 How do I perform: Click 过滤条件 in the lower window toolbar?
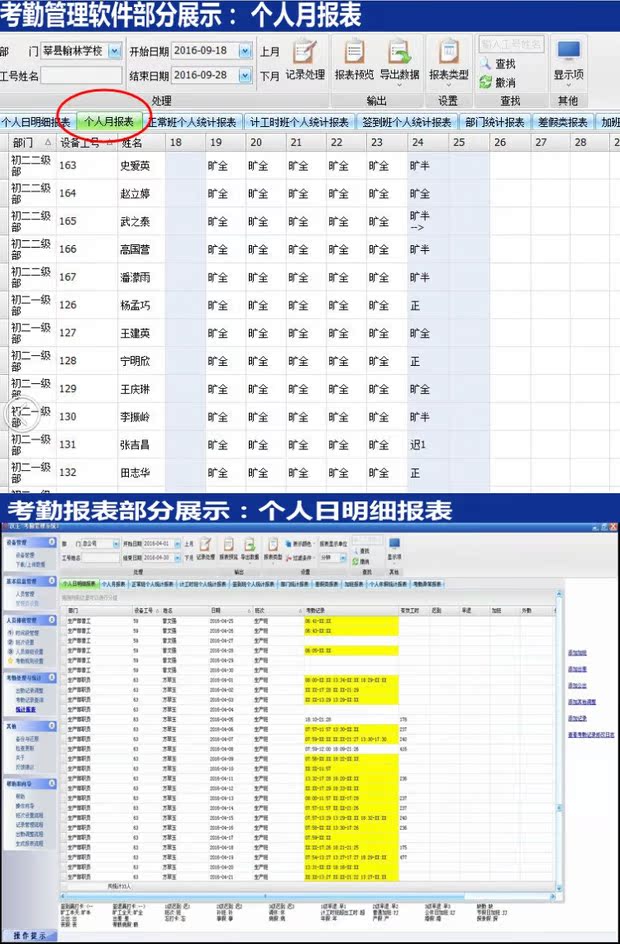[x=298, y=558]
